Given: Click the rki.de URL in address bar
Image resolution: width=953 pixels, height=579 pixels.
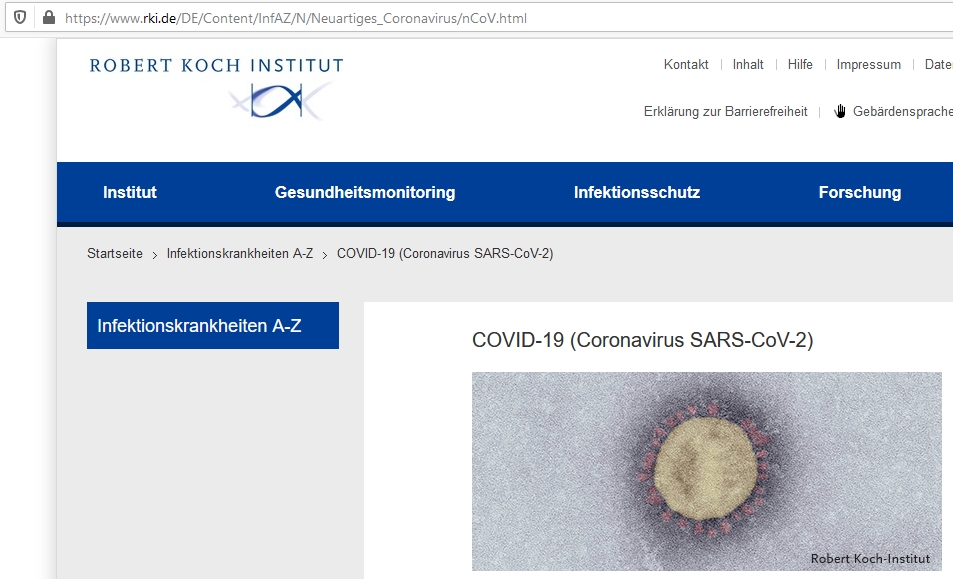Looking at the screenshot, I should [295, 18].
